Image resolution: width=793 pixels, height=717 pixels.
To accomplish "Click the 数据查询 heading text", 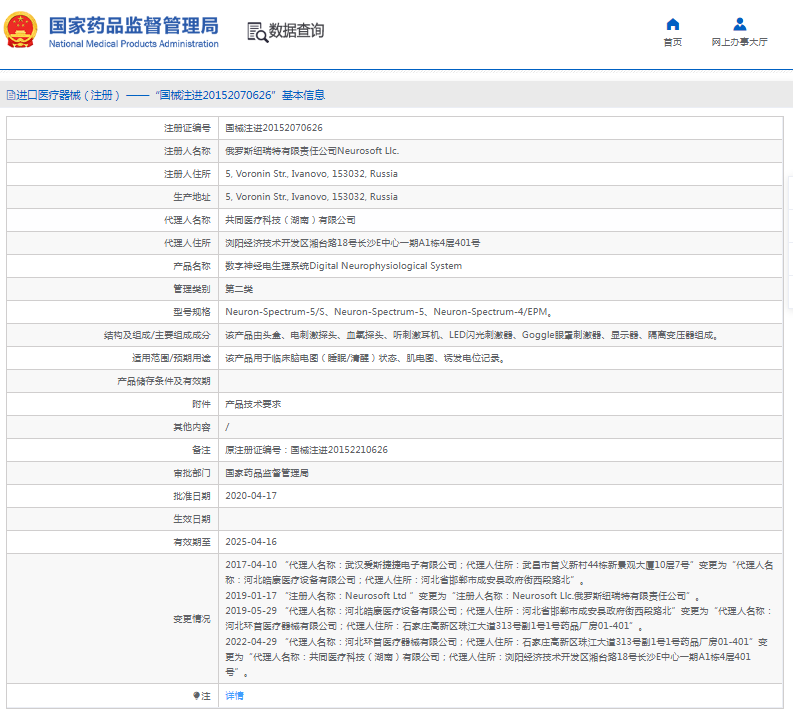I will (296, 31).
